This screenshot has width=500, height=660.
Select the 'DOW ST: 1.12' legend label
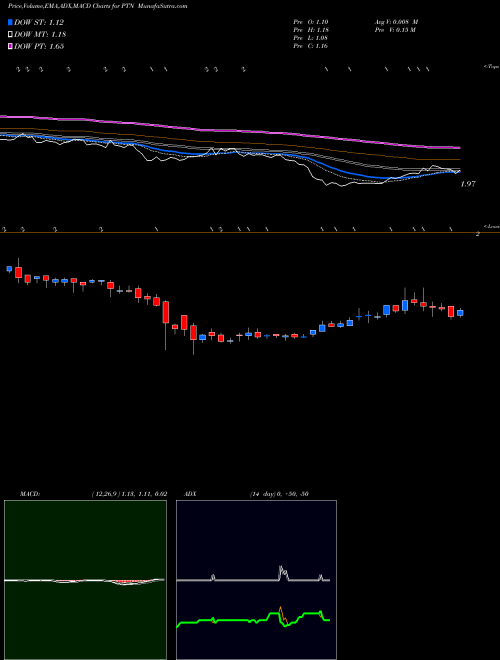click(39, 22)
